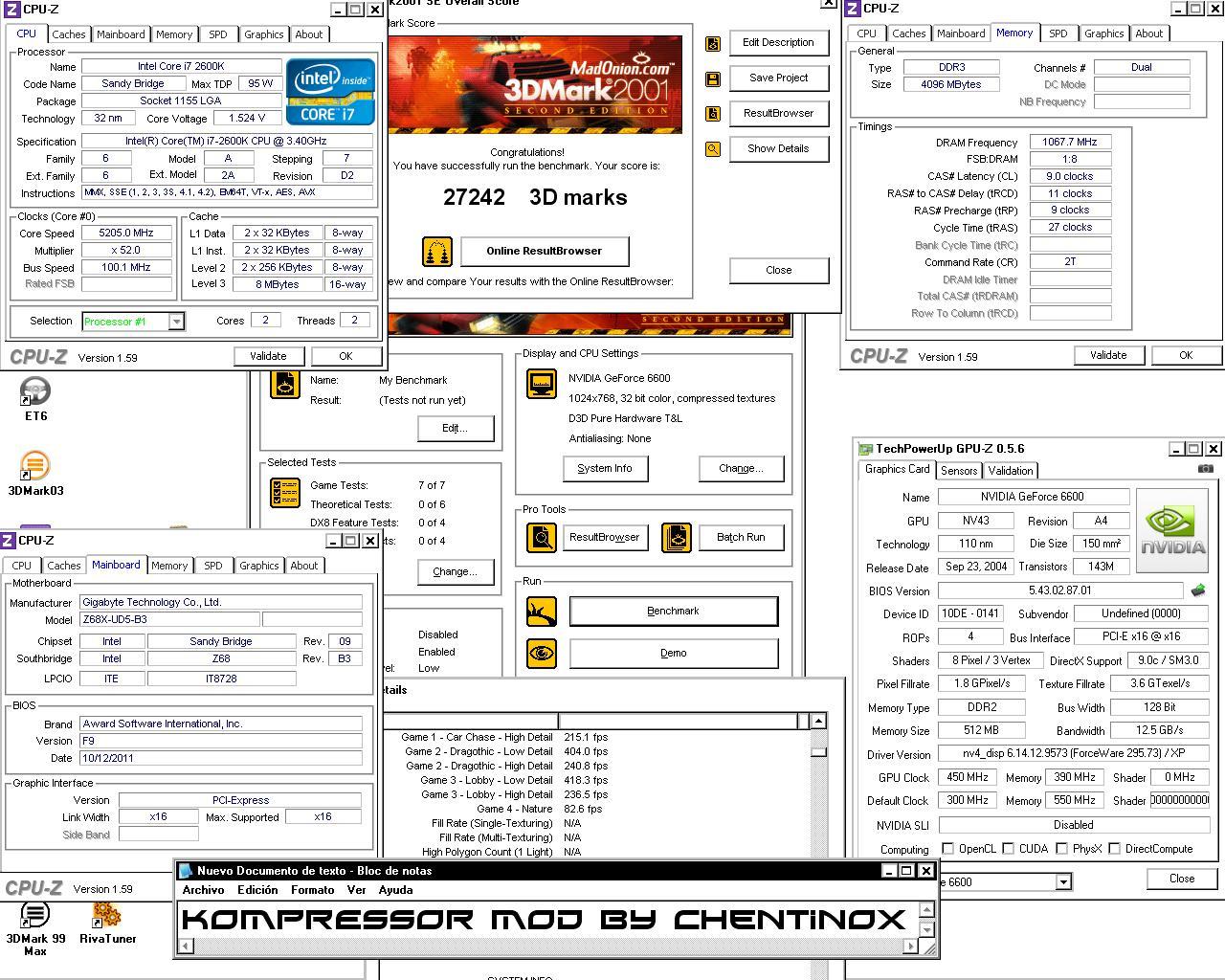1225x980 pixels.
Task: Click the DRAM Frequency 1067.7 MHz field
Action: pos(1070,142)
